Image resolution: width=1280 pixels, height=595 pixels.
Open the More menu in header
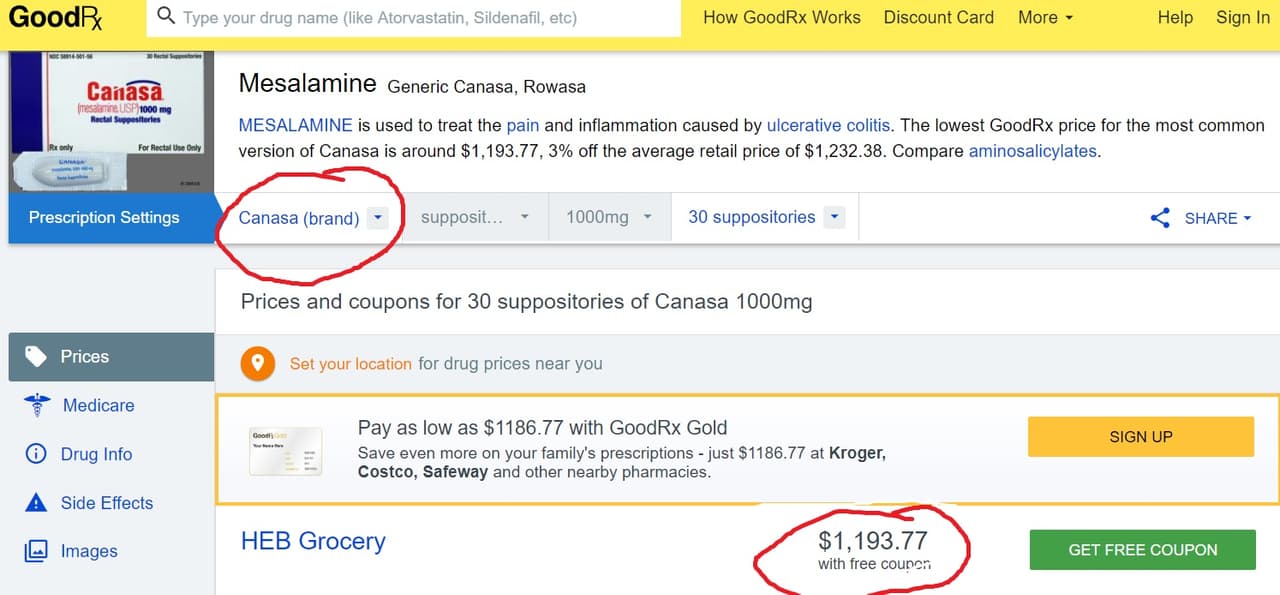point(1045,18)
